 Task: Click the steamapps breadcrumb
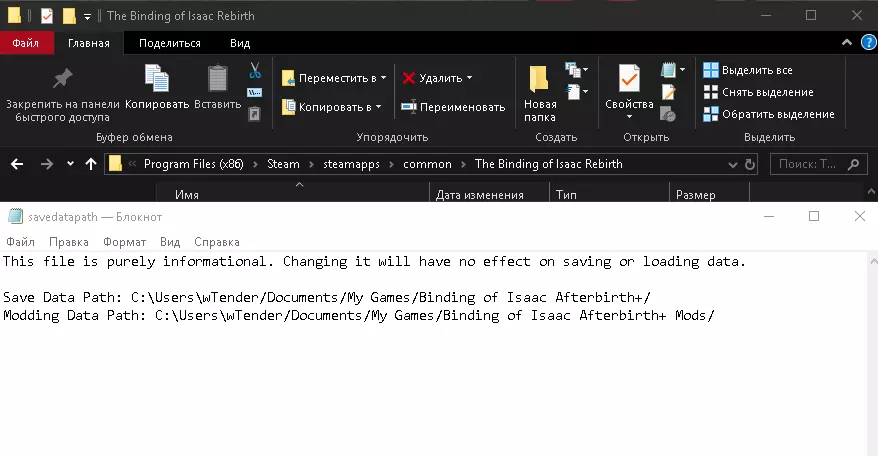(351, 164)
